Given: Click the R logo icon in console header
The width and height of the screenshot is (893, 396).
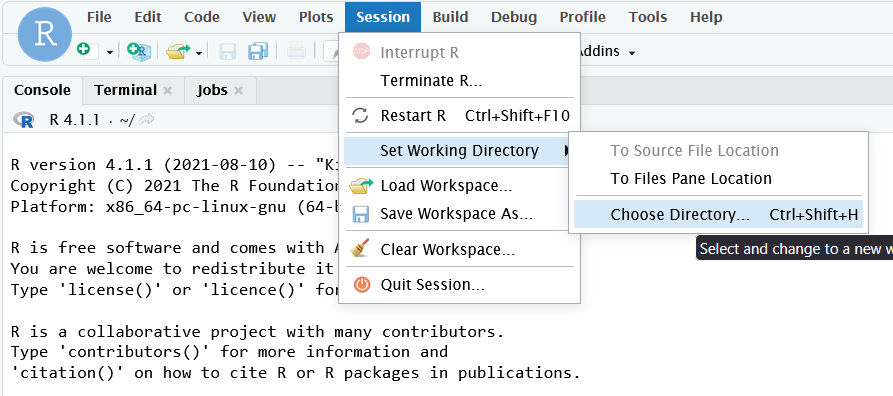Looking at the screenshot, I should point(24,120).
